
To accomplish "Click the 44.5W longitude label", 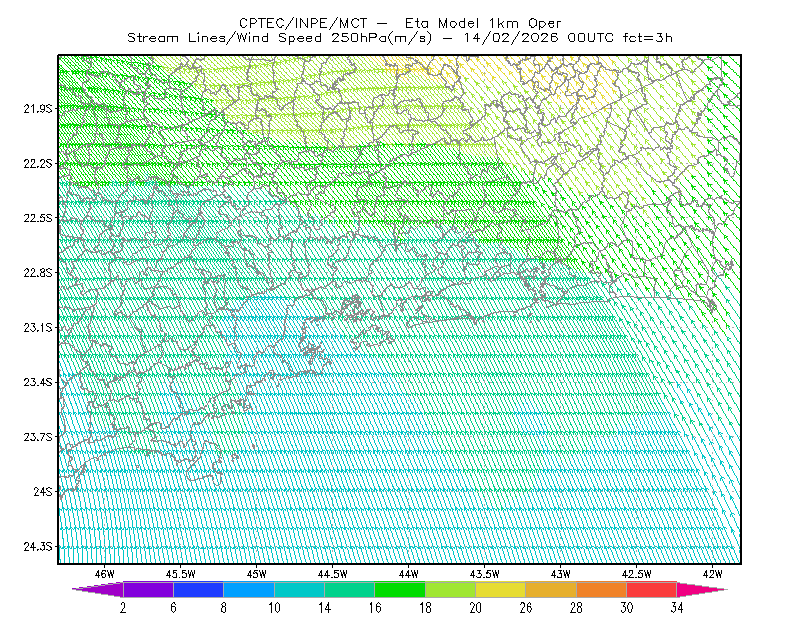I will click(x=333, y=574).
